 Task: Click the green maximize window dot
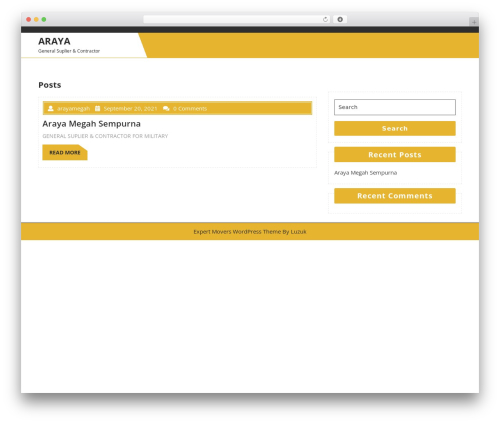tap(44, 19)
